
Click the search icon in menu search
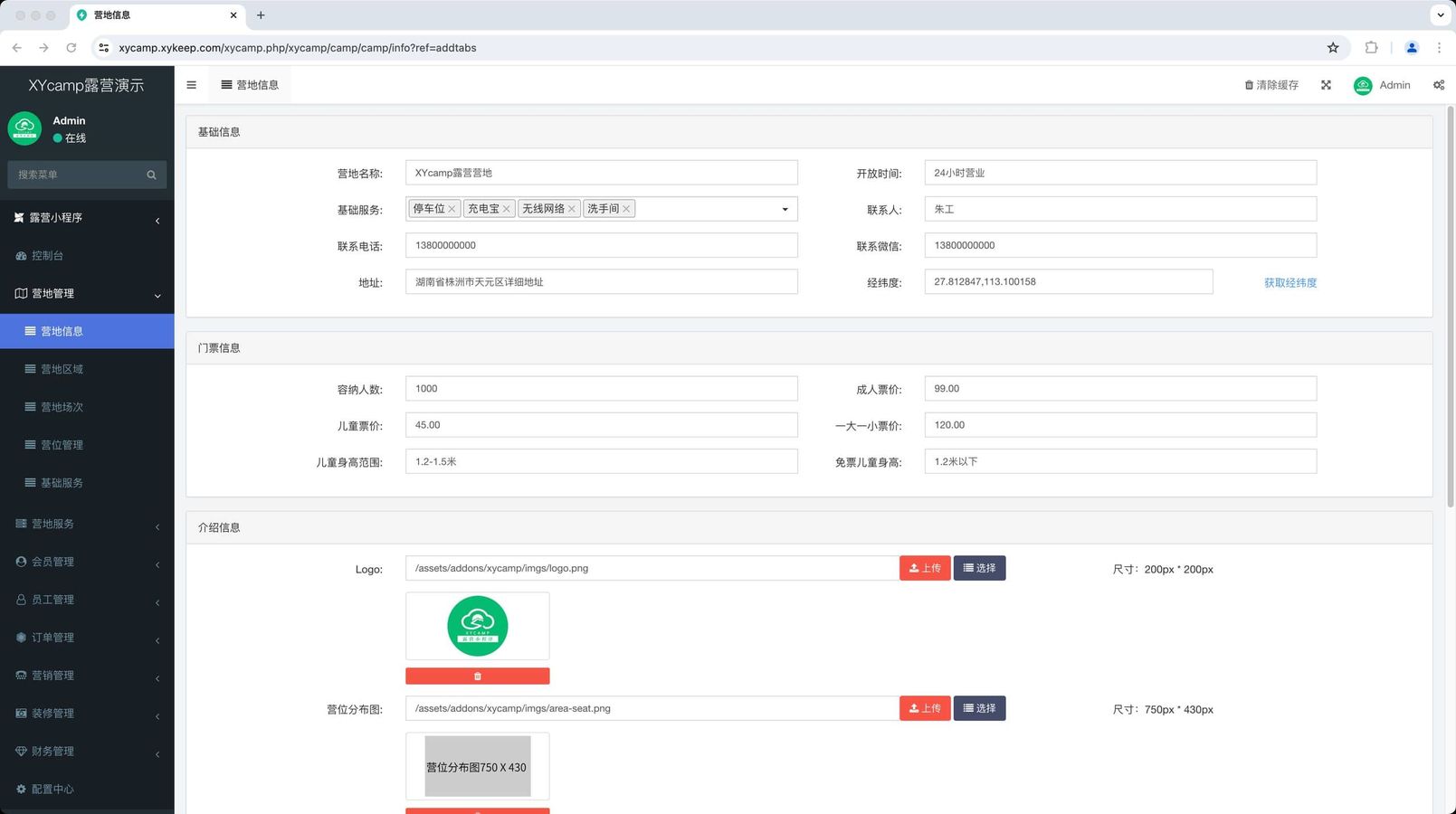click(151, 175)
